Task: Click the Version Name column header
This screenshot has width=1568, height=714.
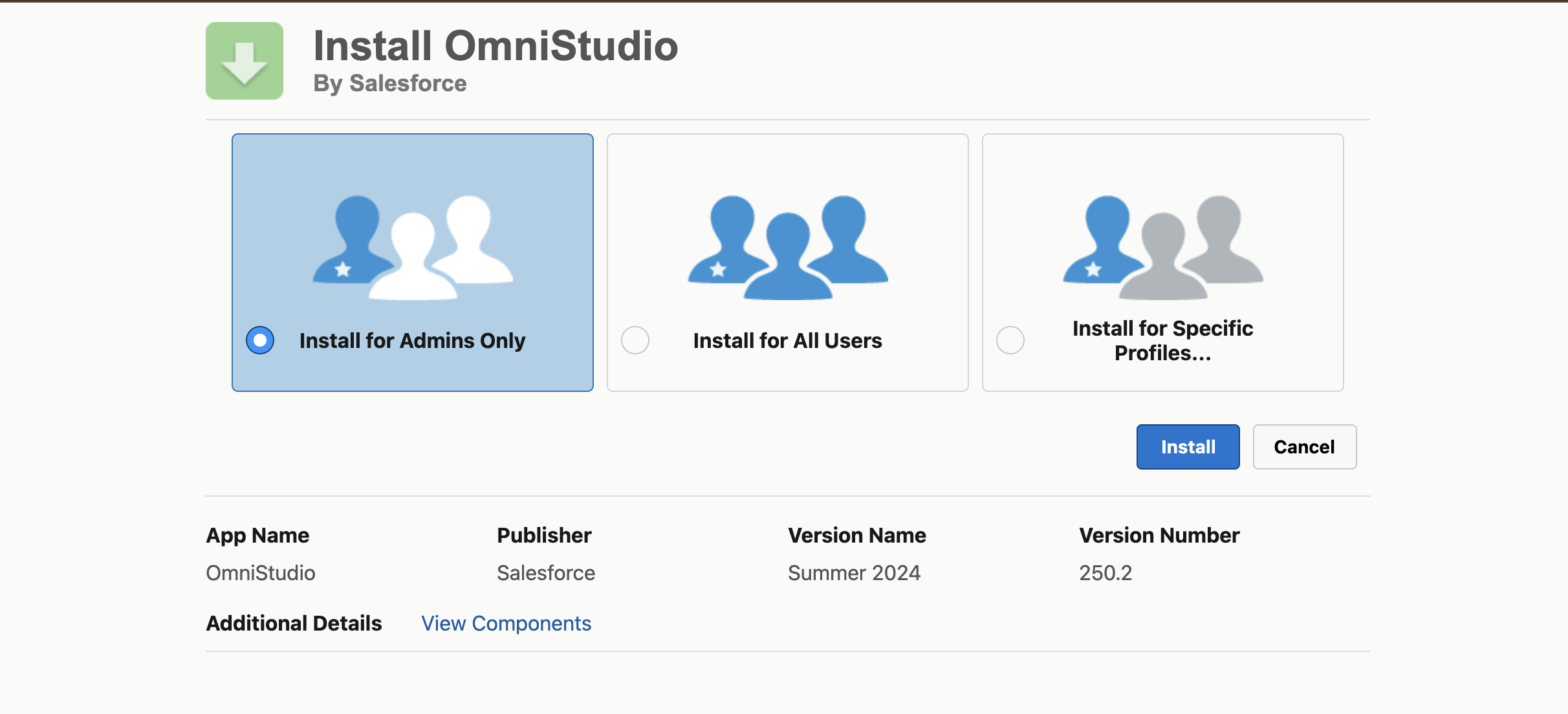Action: [857, 535]
